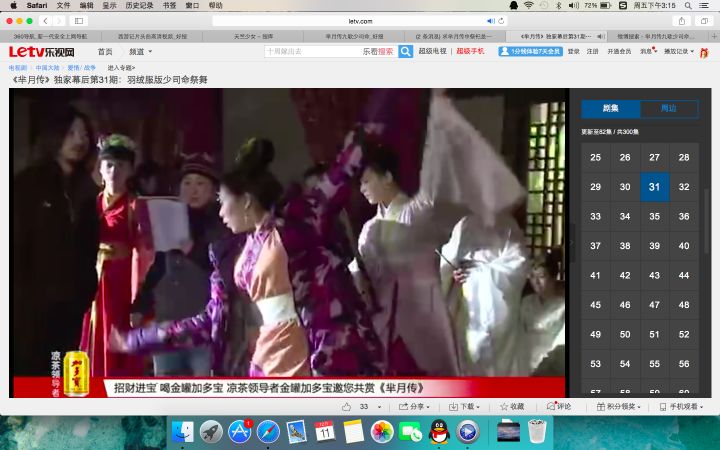Open Safari 文件 menu
The height and width of the screenshot is (450, 720).
tap(63, 6)
